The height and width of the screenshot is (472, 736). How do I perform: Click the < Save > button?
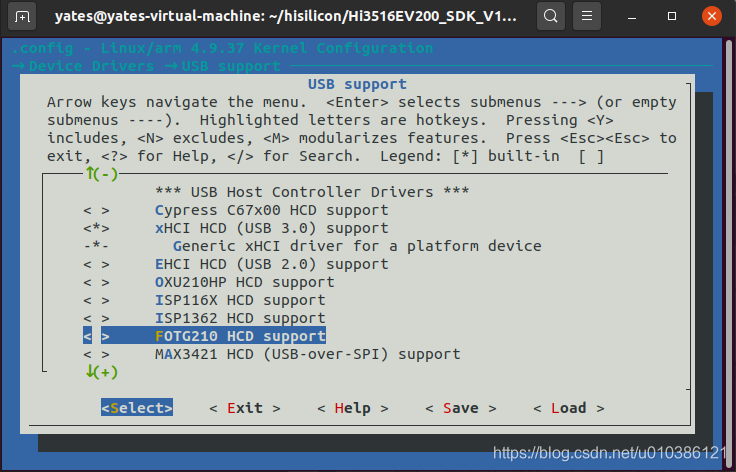460,408
